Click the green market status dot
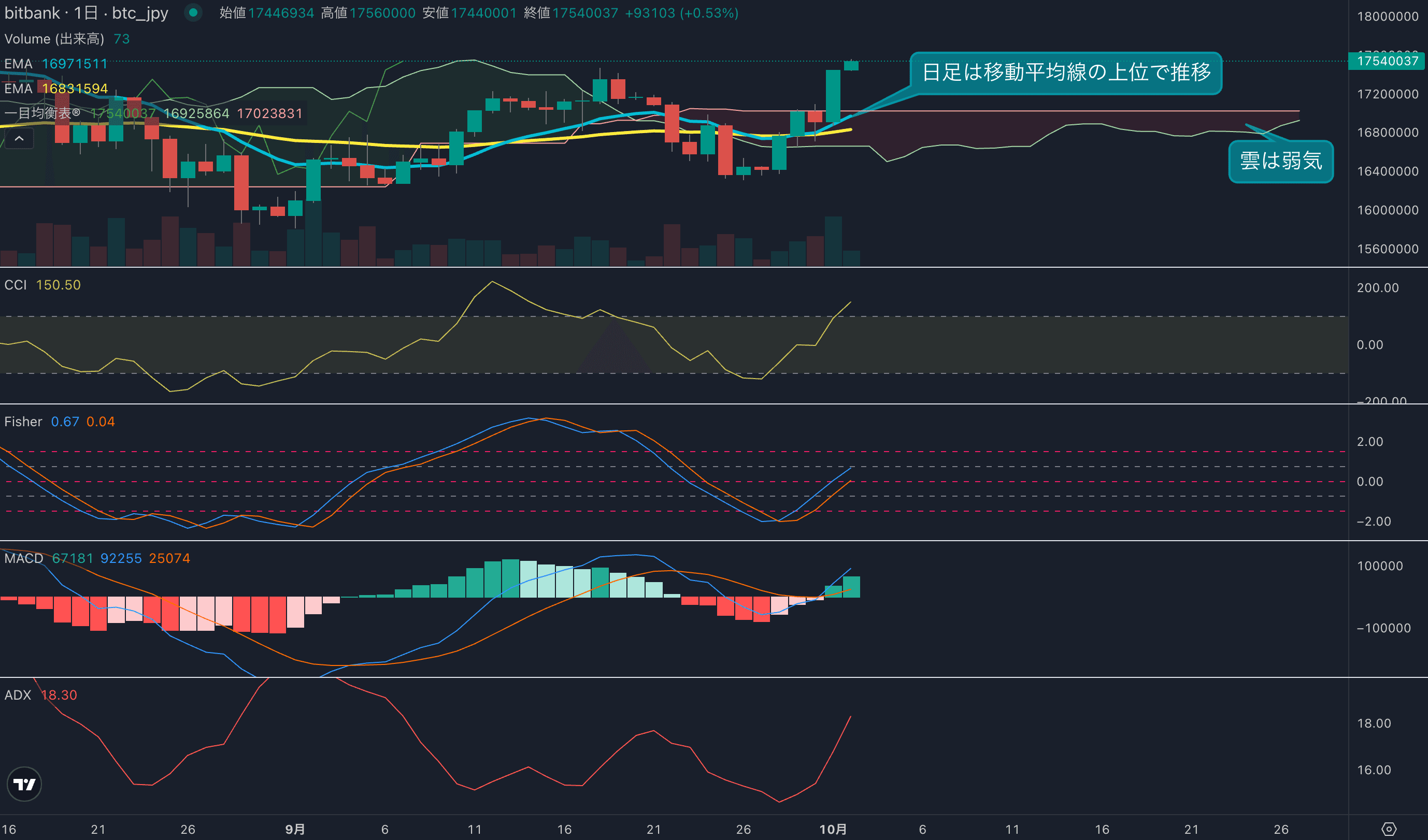The image size is (1428, 840). [x=193, y=12]
